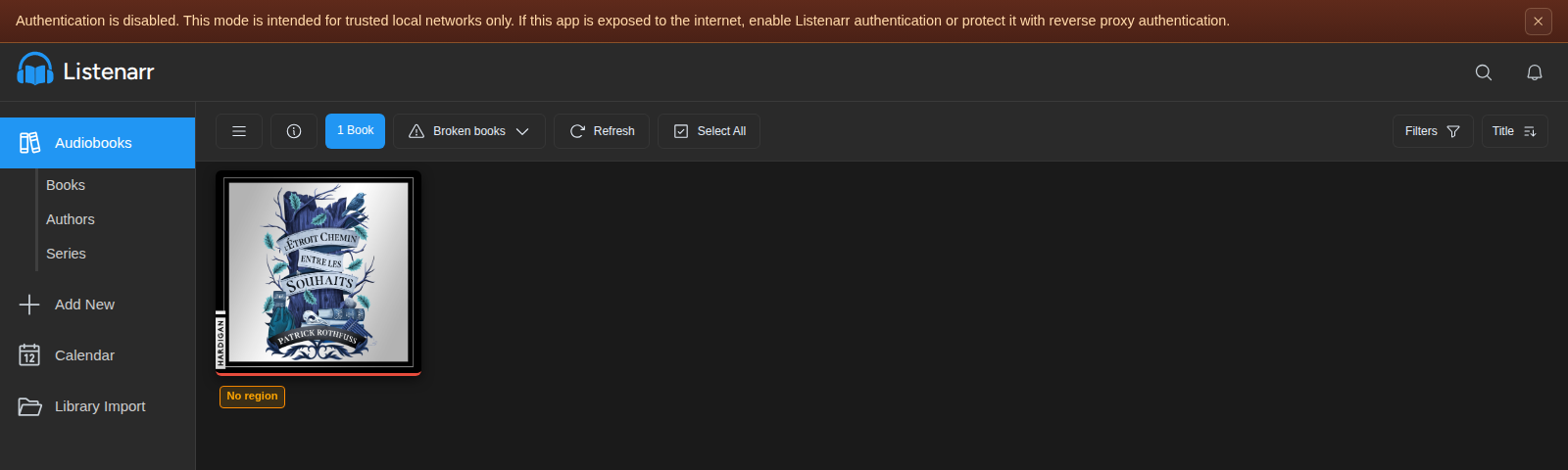The height and width of the screenshot is (470, 1568).
Task: Go to Authors in sidebar
Action: pos(71,219)
